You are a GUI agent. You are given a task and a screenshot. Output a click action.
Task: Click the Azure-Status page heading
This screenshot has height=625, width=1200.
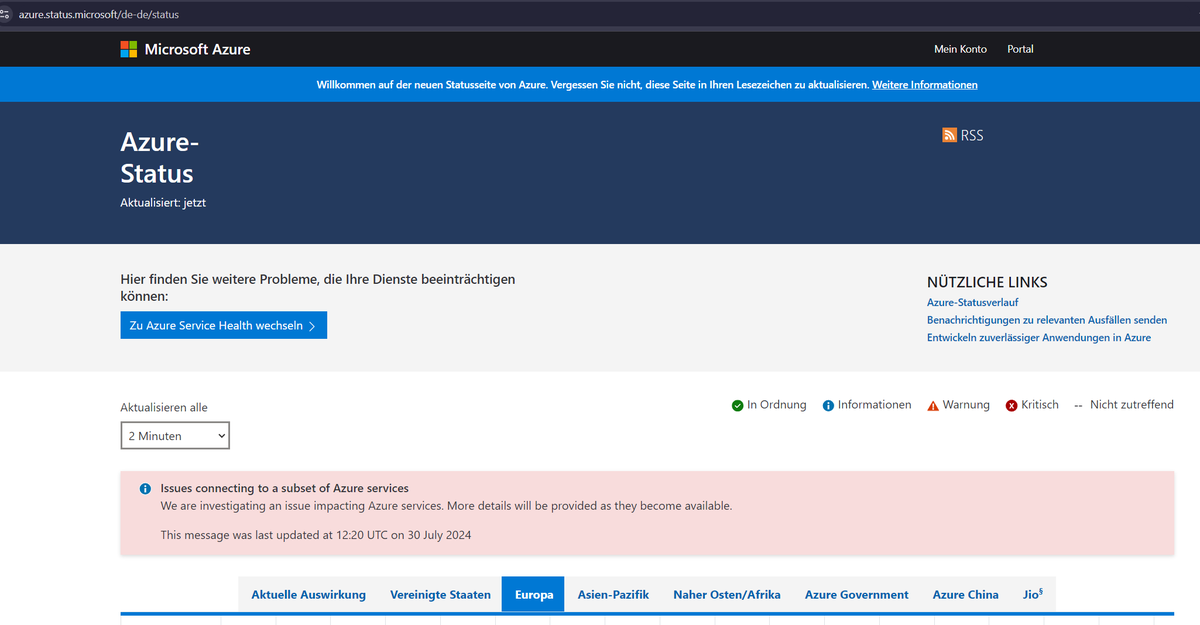pos(160,157)
